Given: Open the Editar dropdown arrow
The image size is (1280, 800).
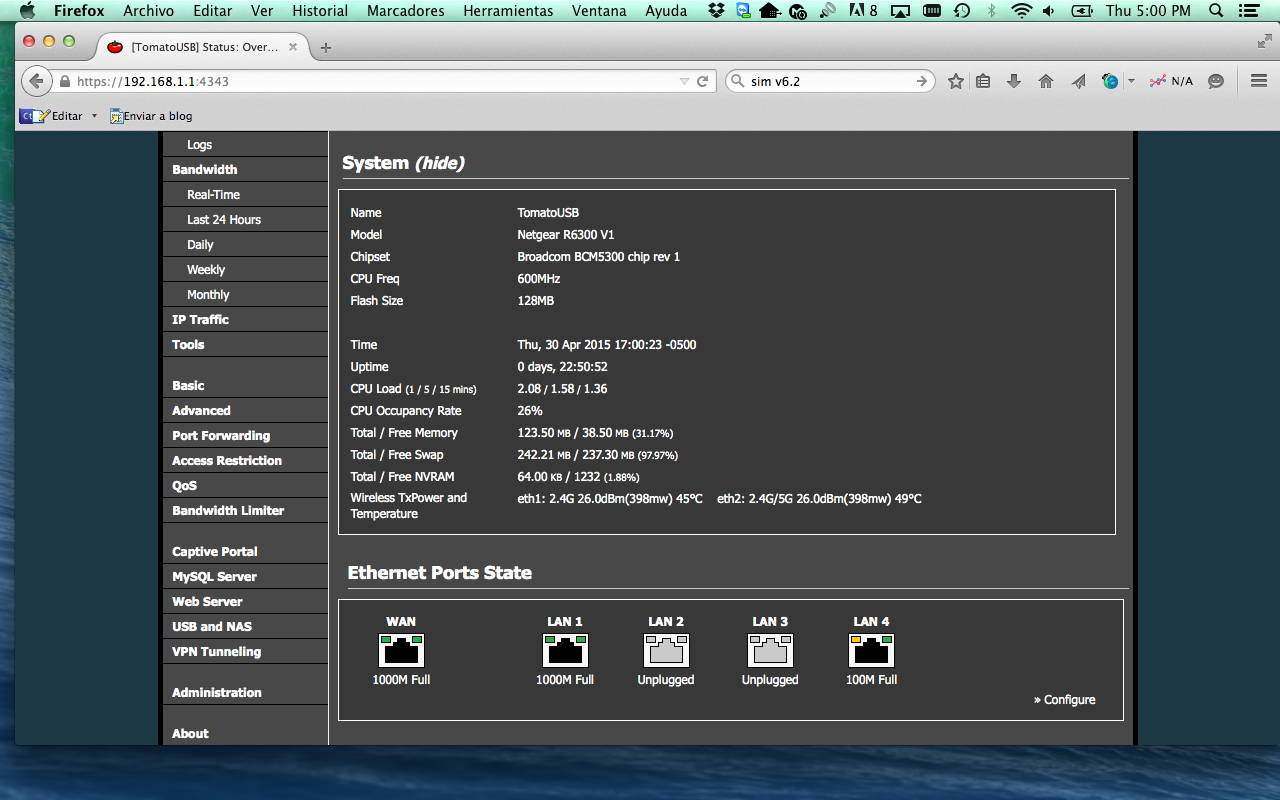Looking at the screenshot, I should pyautogui.click(x=95, y=116).
